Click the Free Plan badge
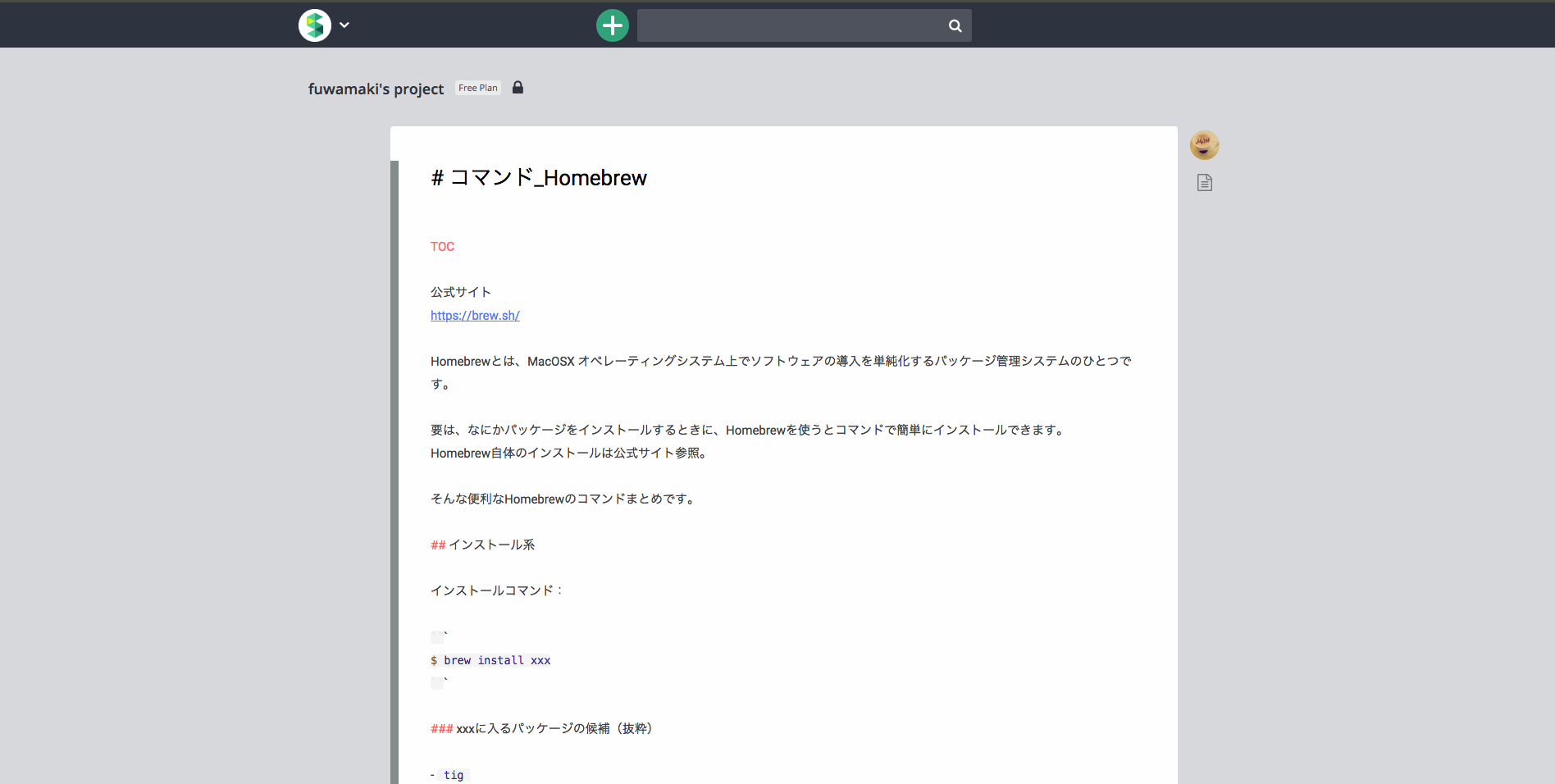 pos(478,88)
